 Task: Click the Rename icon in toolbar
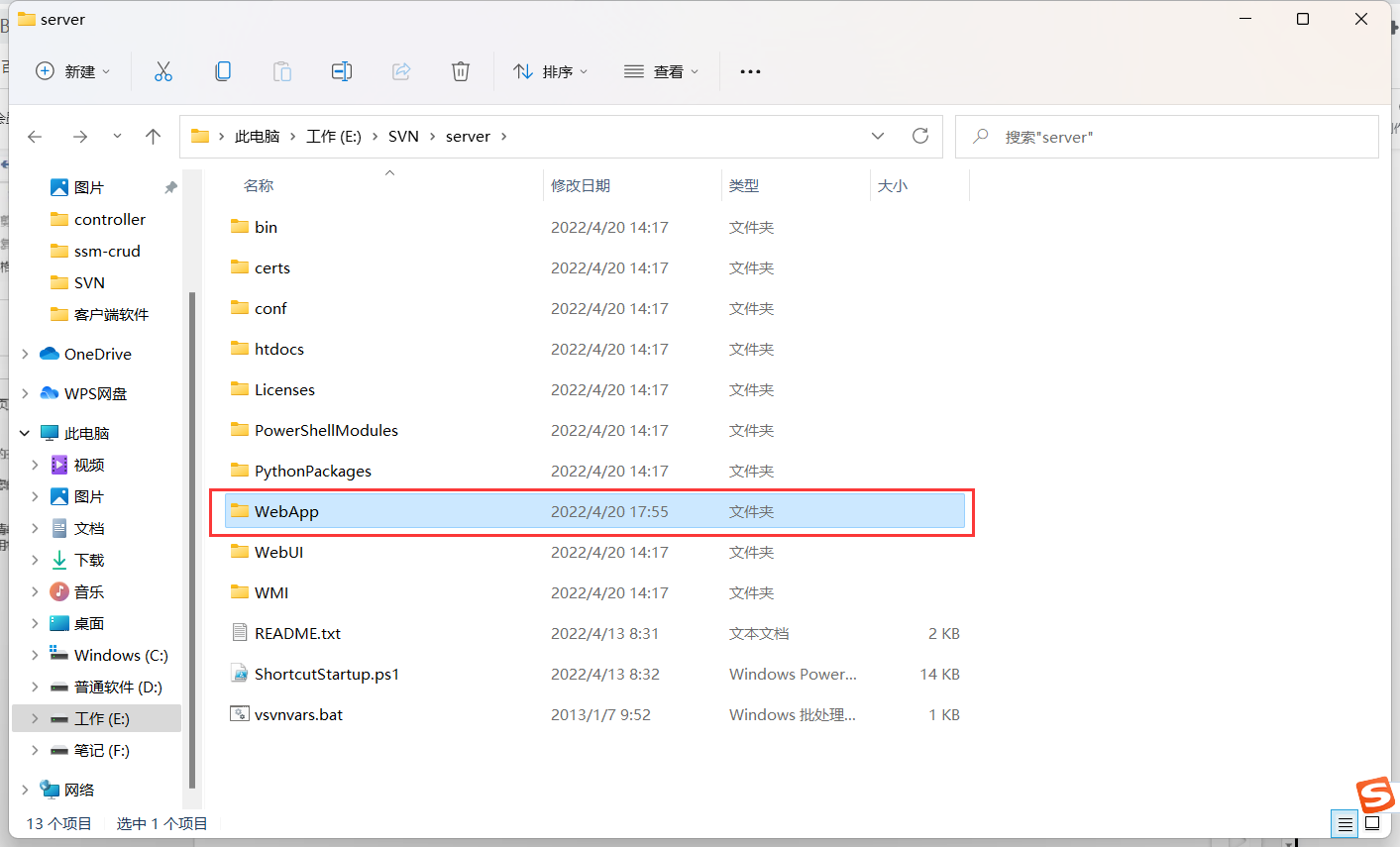(x=342, y=71)
